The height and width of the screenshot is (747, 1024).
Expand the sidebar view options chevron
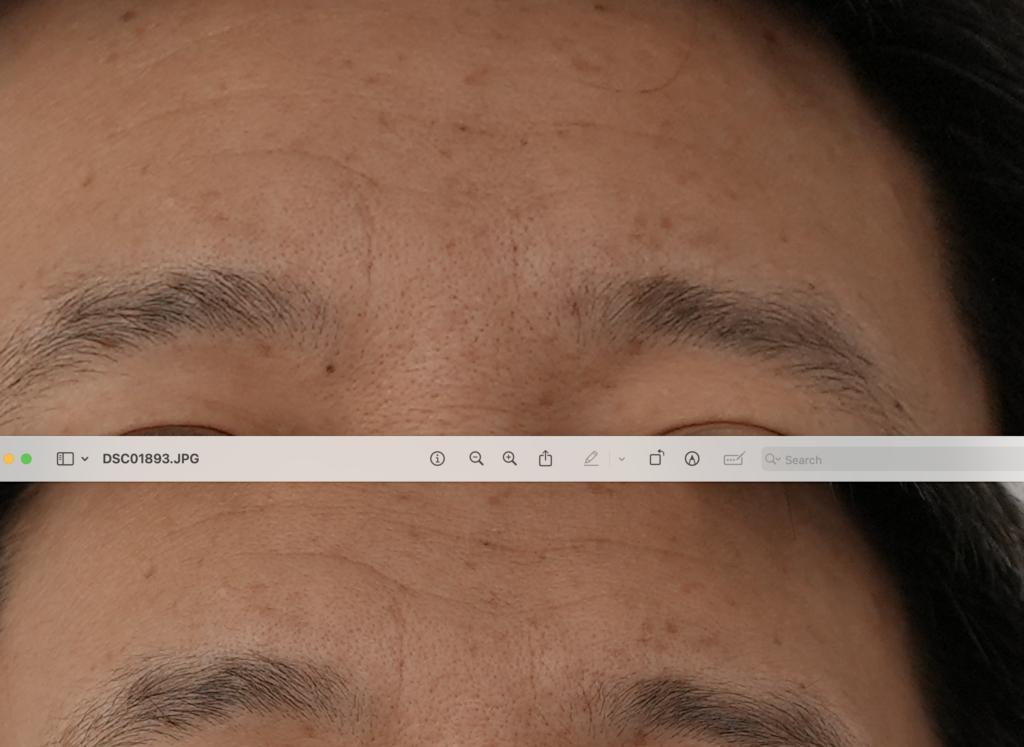pos(85,459)
